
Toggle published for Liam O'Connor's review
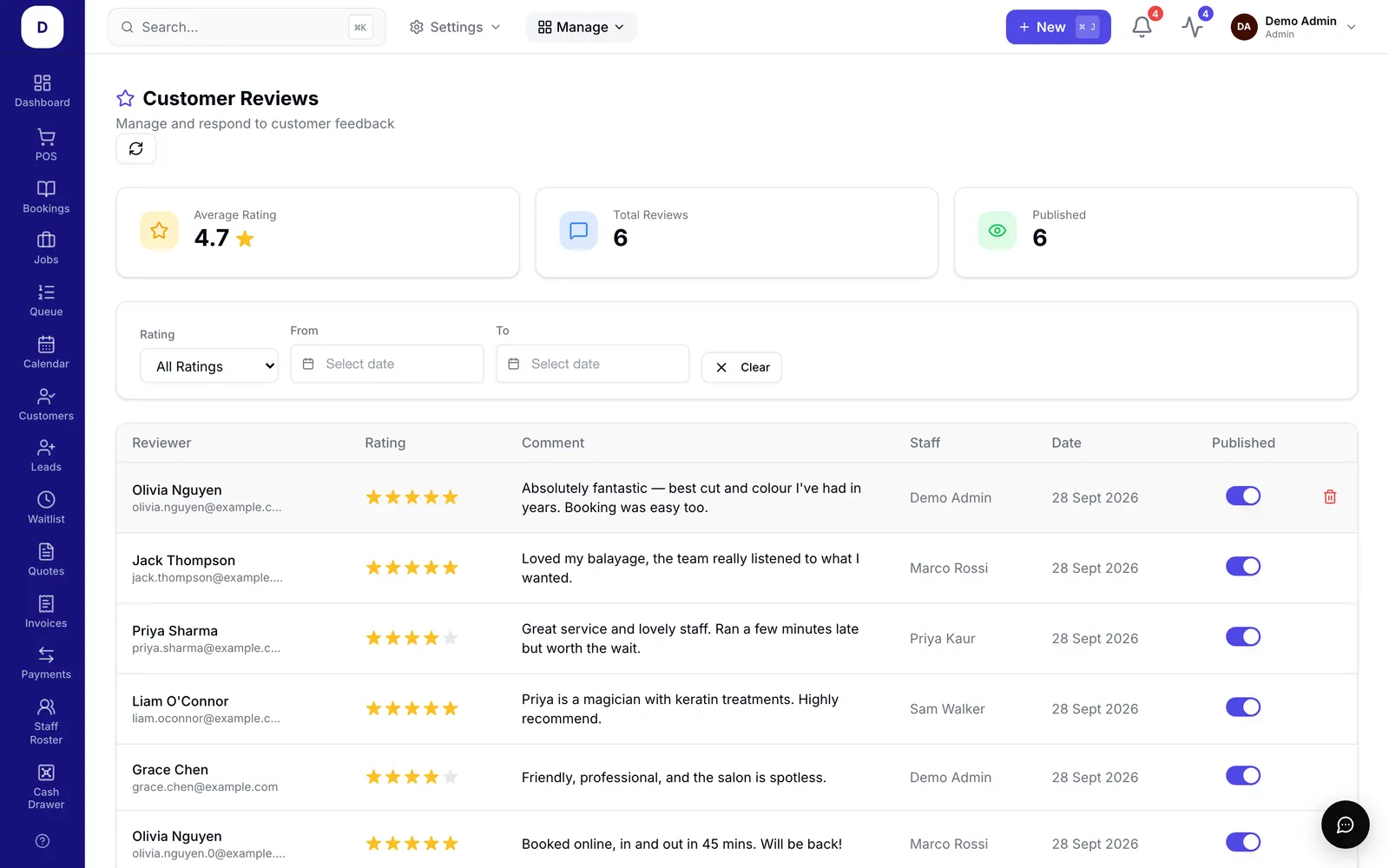point(1242,707)
